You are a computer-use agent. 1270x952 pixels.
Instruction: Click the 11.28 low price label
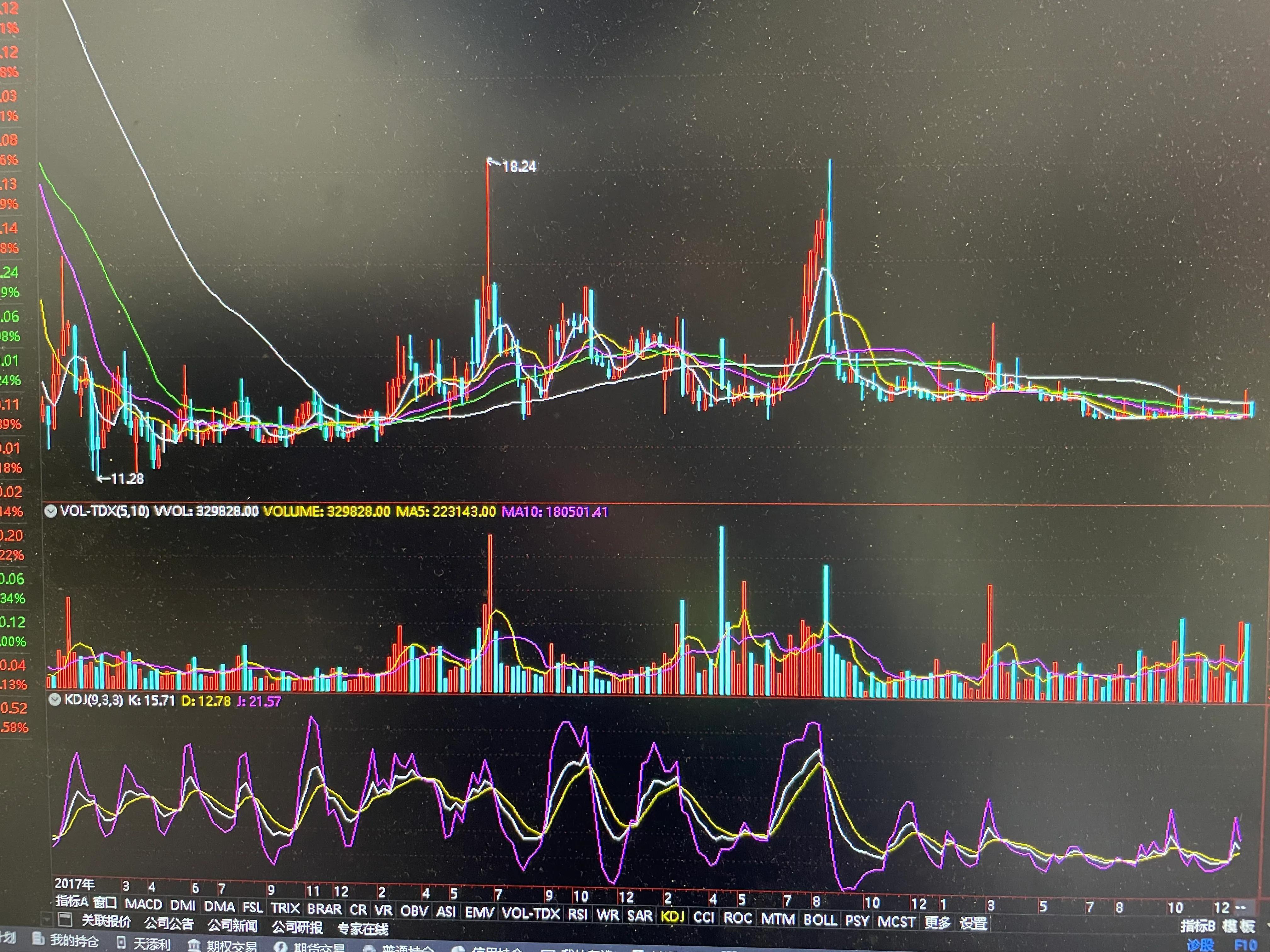pos(127,479)
